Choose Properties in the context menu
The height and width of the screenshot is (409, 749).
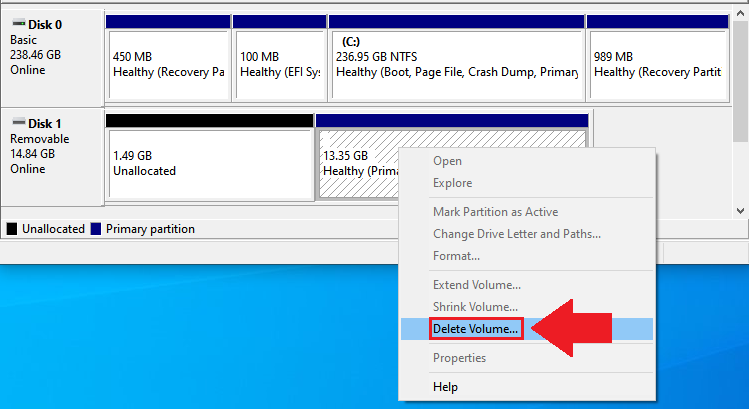click(x=526, y=358)
